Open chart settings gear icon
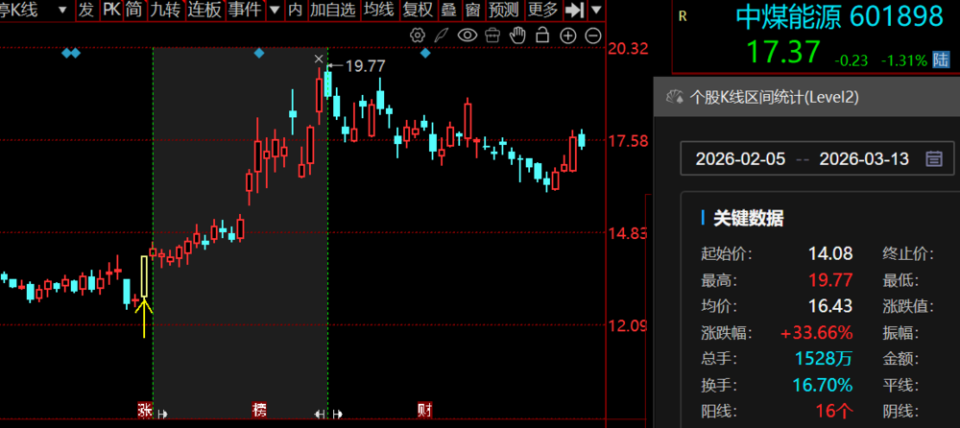Image resolution: width=960 pixels, height=428 pixels. (x=417, y=35)
